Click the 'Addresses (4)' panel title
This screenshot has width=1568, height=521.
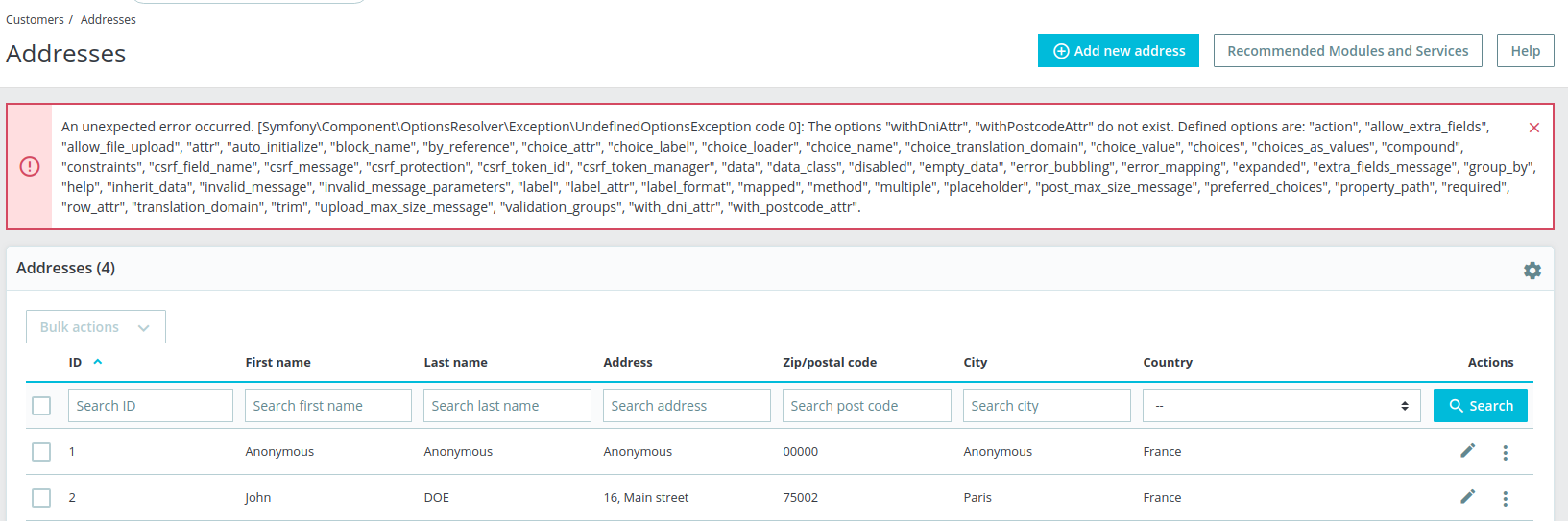click(x=65, y=269)
